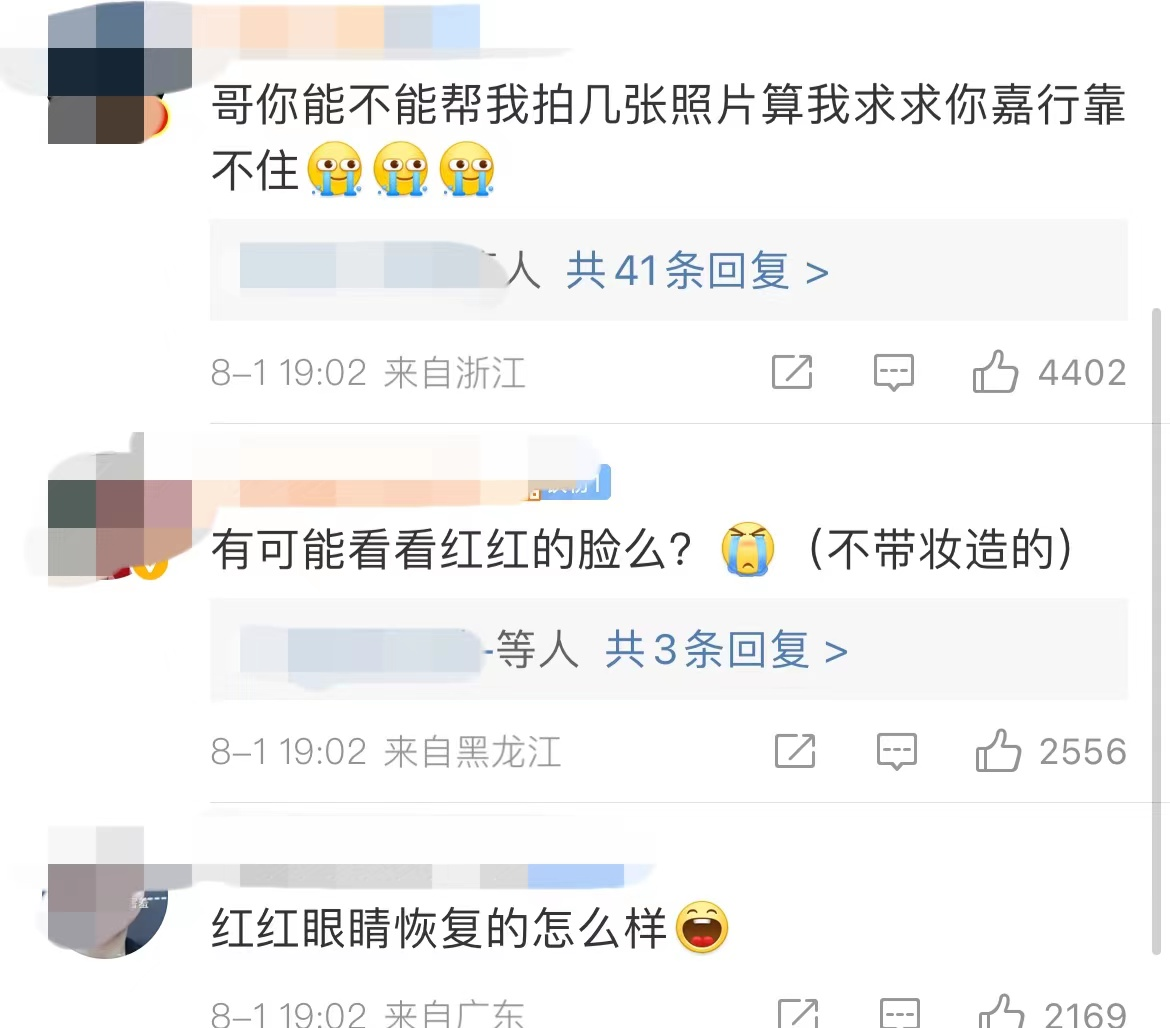Share the comment posted from 广东
1170x1028 pixels.
(x=798, y=1013)
